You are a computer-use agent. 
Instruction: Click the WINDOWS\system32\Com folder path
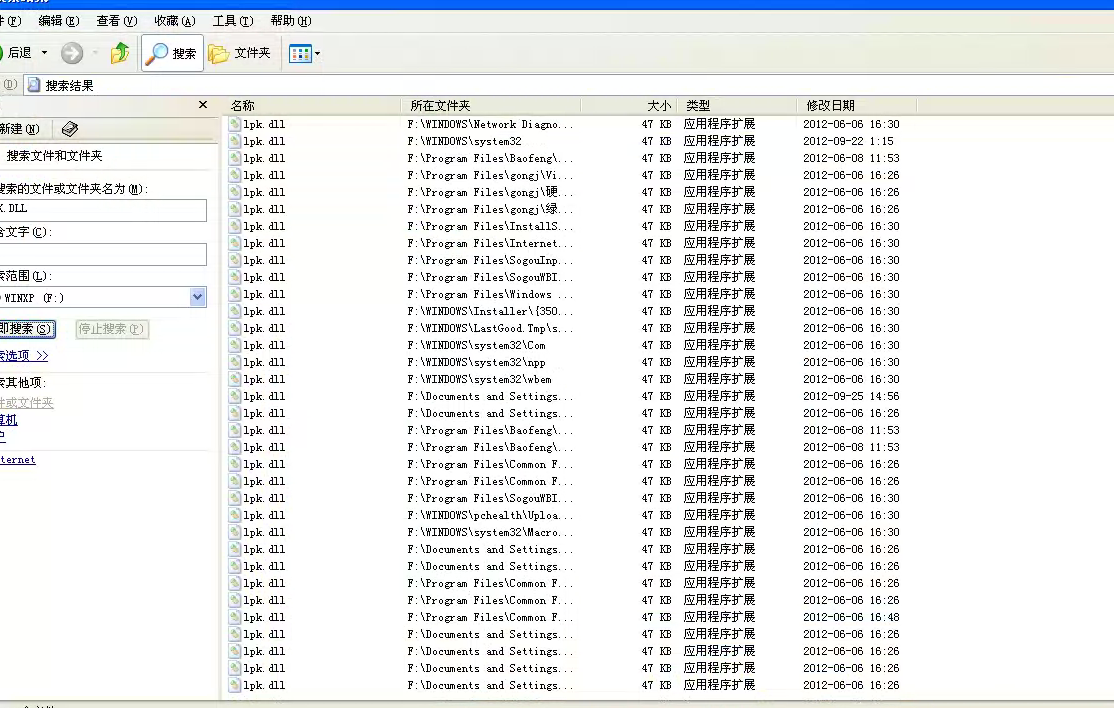click(476, 346)
